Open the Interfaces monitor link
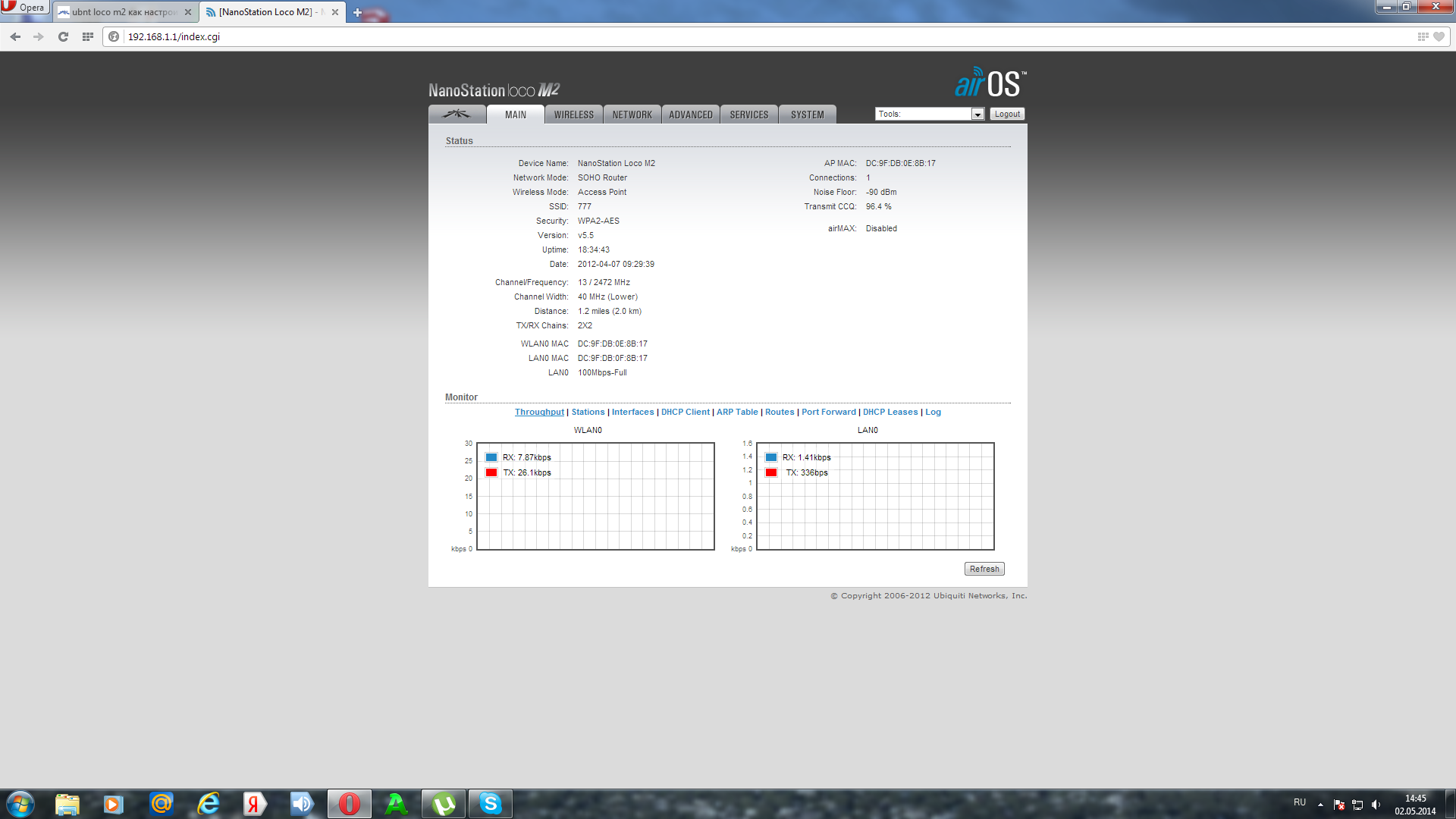This screenshot has height=819, width=1456. (x=632, y=412)
